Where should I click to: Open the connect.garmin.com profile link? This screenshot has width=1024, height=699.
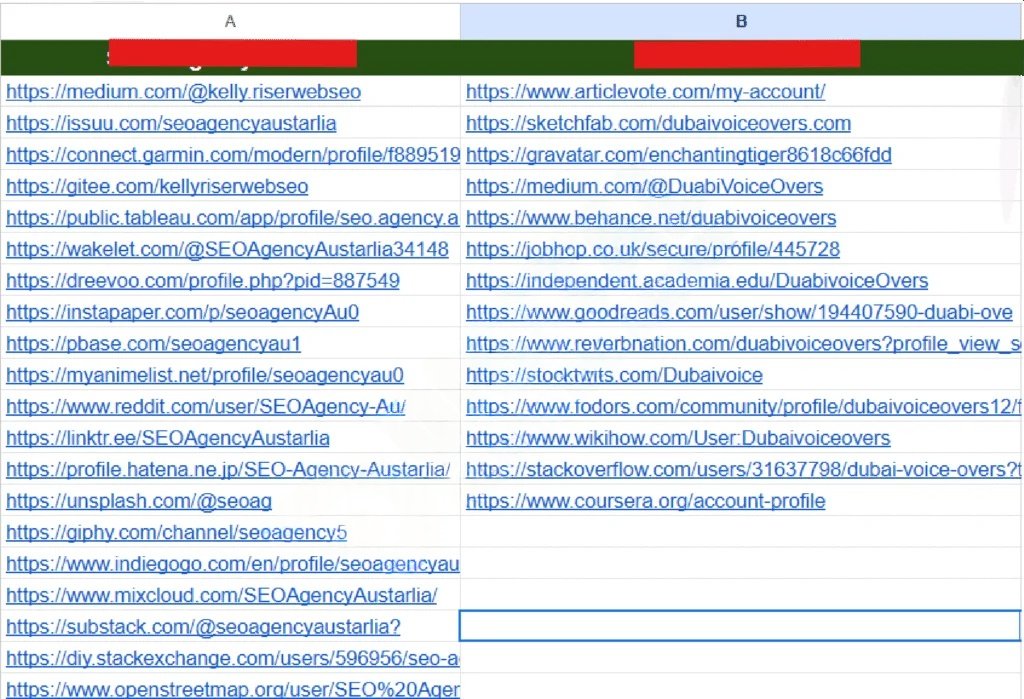coord(233,155)
